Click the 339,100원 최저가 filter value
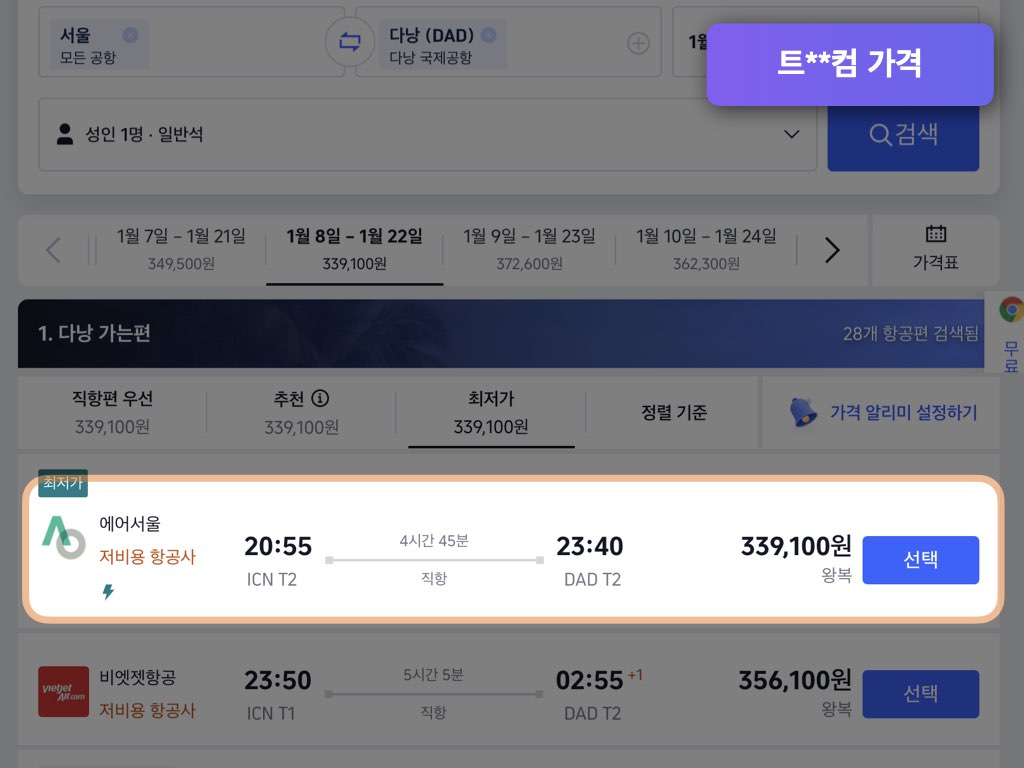Viewport: 1024px width, 768px height. click(490, 427)
